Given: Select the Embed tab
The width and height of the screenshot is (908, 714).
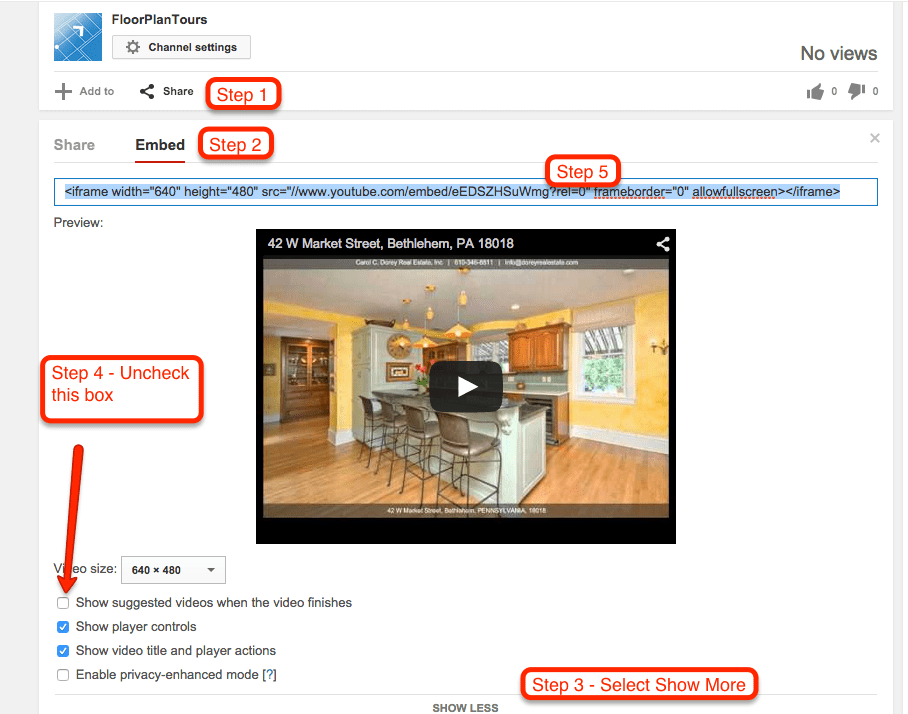Looking at the screenshot, I should [160, 145].
